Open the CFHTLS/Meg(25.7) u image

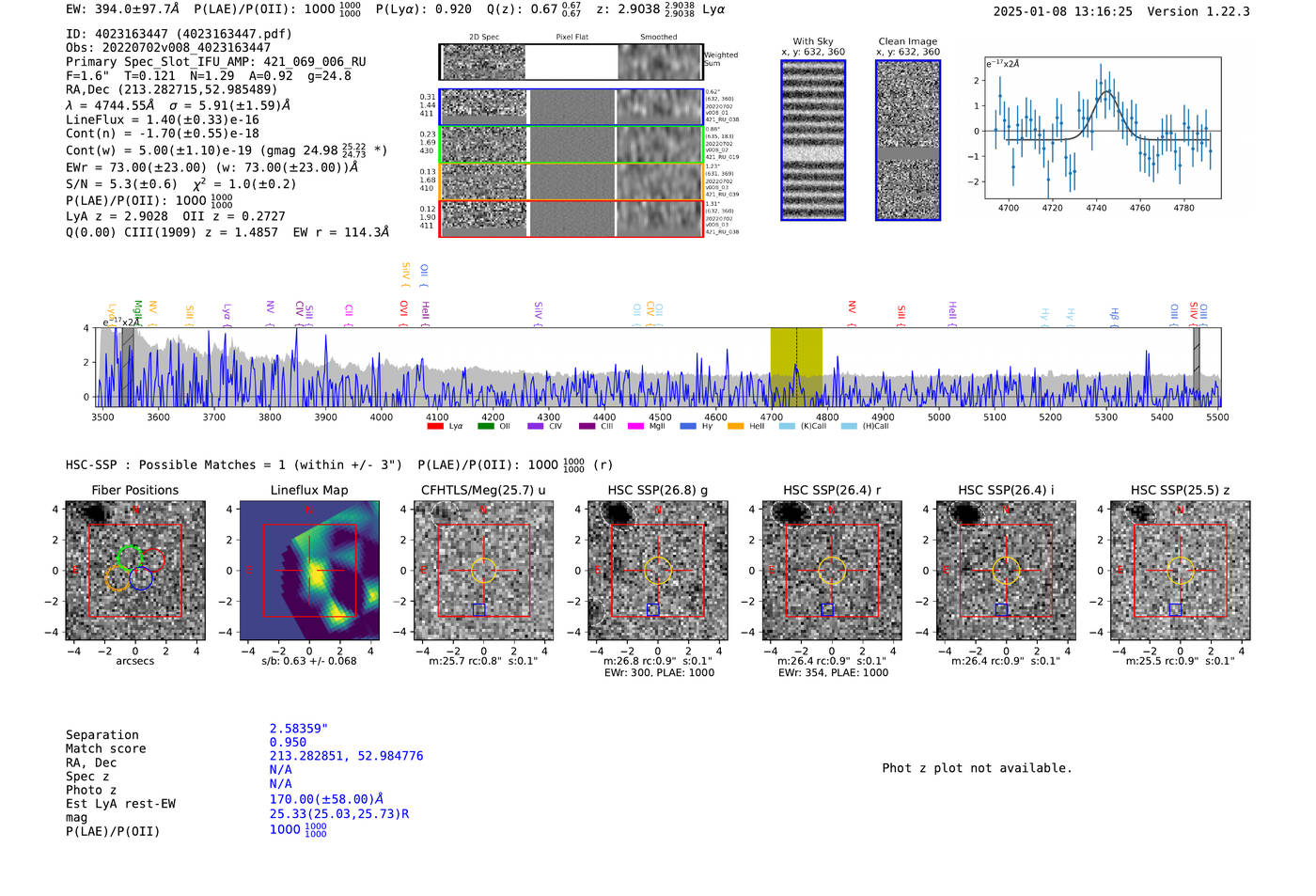tap(483, 571)
